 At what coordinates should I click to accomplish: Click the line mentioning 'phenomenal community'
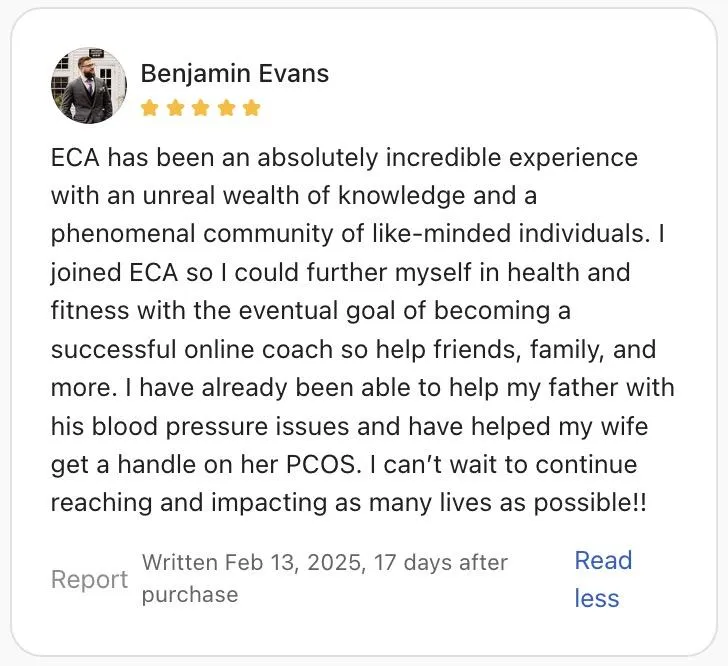tap(358, 234)
